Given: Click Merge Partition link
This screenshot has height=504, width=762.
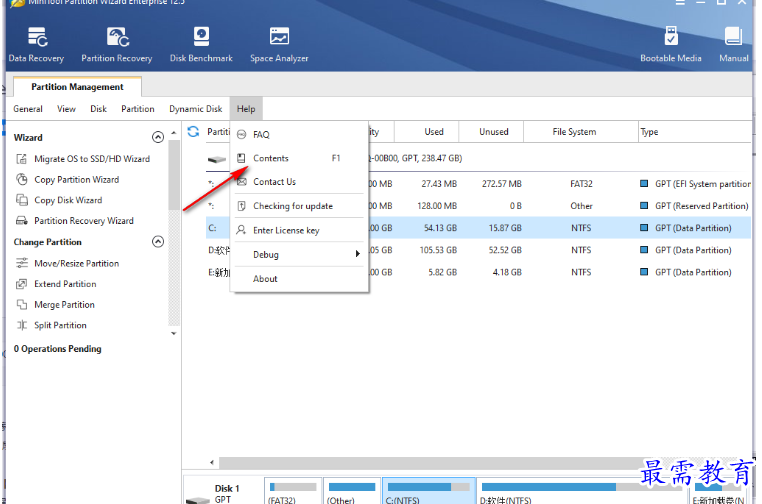Looking at the screenshot, I should [x=64, y=305].
